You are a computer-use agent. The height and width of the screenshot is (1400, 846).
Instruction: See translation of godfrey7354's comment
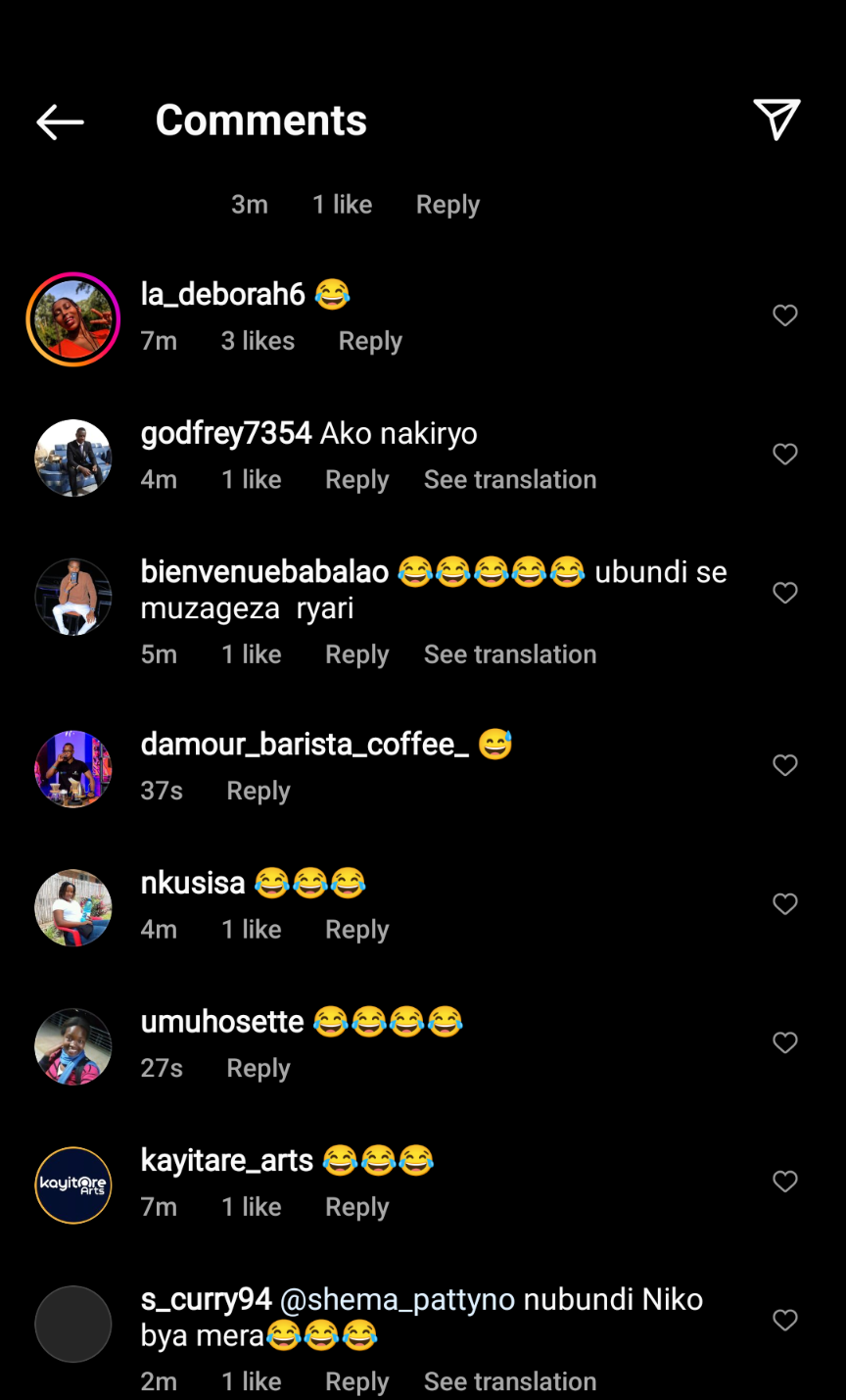pyautogui.click(x=510, y=480)
